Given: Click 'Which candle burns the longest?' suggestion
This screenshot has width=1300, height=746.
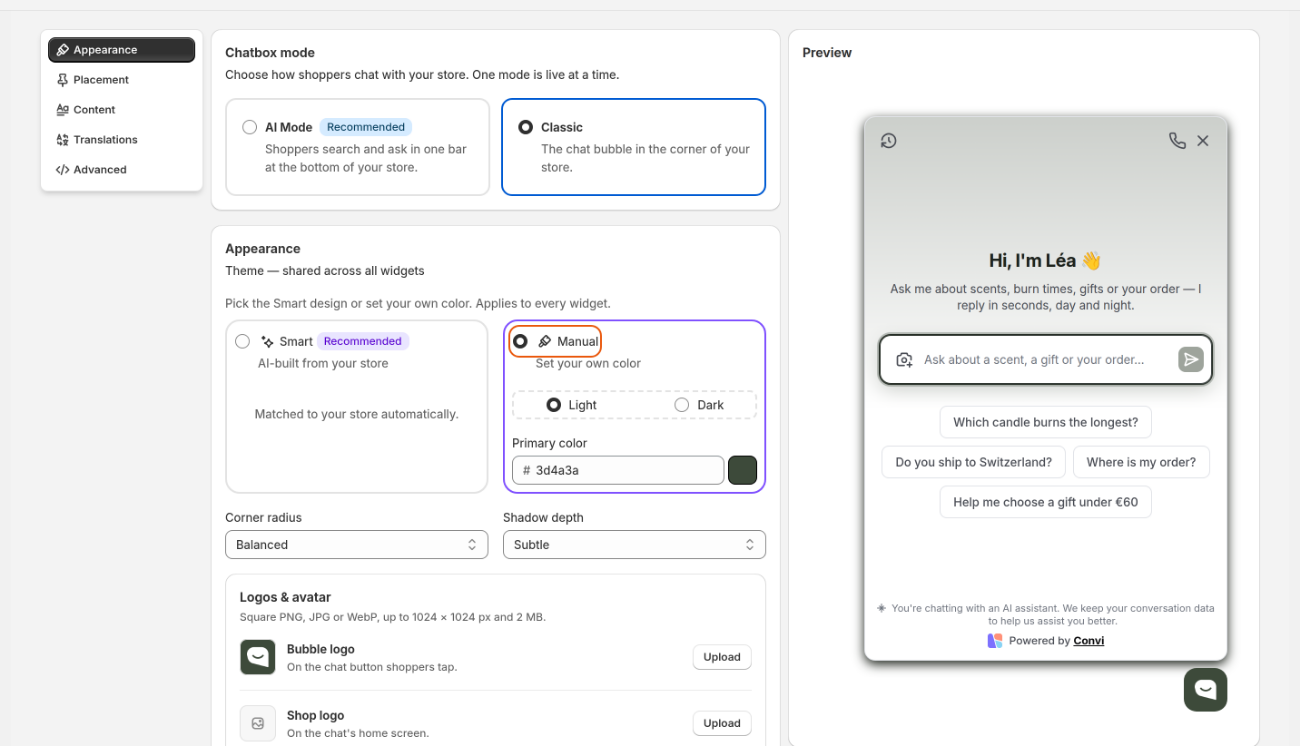Looking at the screenshot, I should [1046, 422].
